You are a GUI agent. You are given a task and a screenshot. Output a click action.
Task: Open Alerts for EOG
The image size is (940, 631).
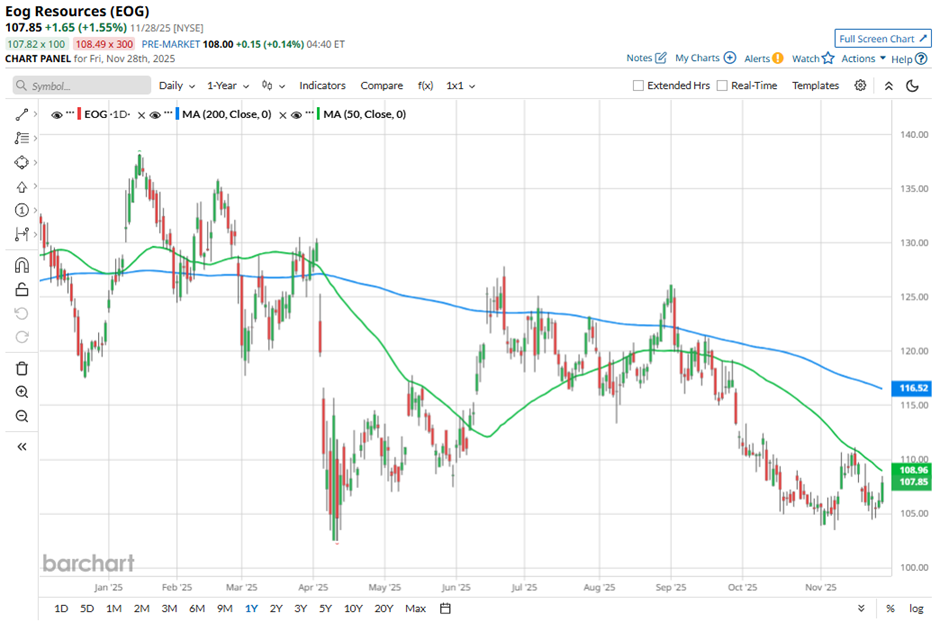[763, 58]
